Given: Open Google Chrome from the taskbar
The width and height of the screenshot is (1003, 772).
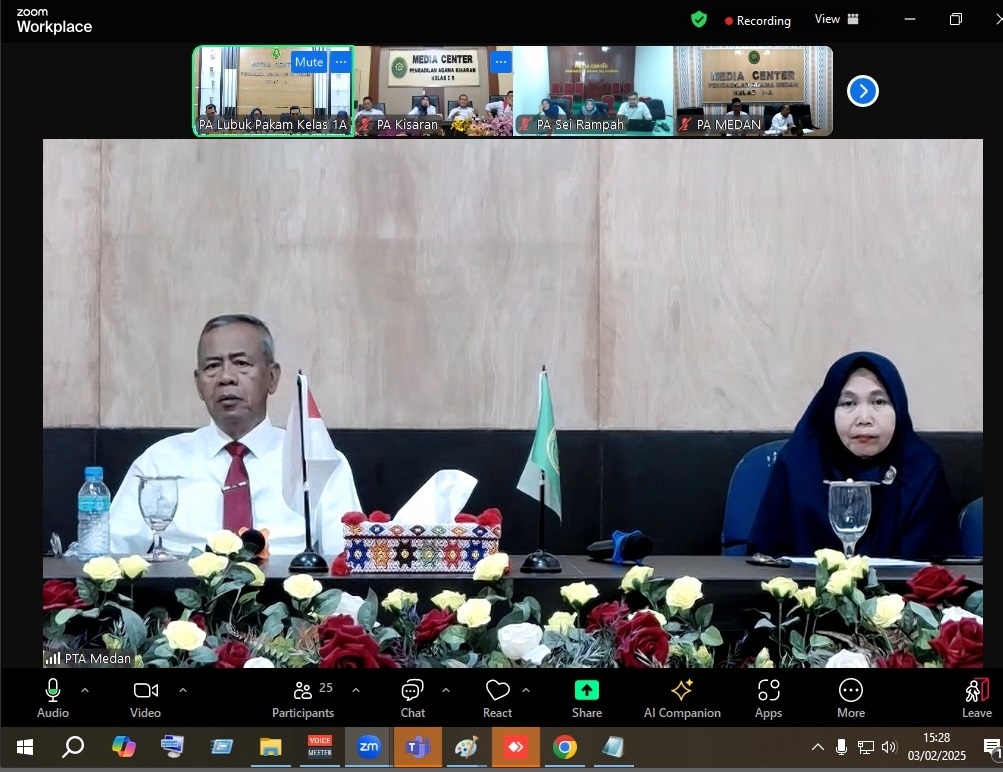Looking at the screenshot, I should tap(564, 747).
